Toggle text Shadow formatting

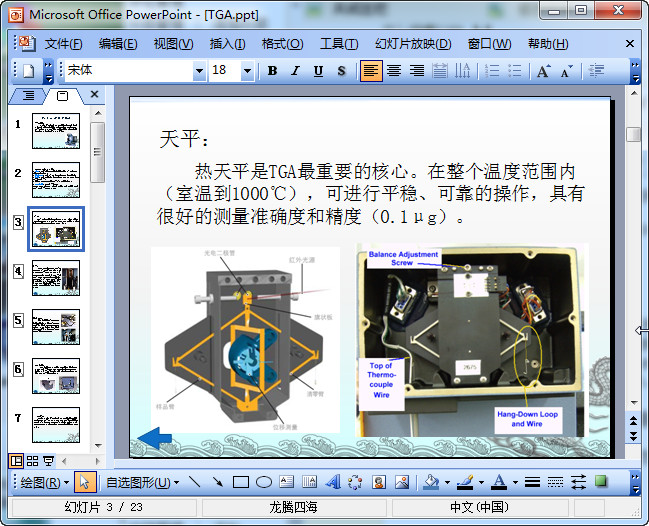(x=341, y=71)
